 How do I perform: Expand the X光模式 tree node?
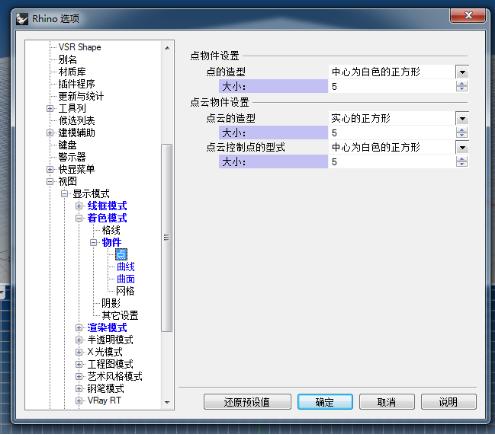(x=79, y=352)
